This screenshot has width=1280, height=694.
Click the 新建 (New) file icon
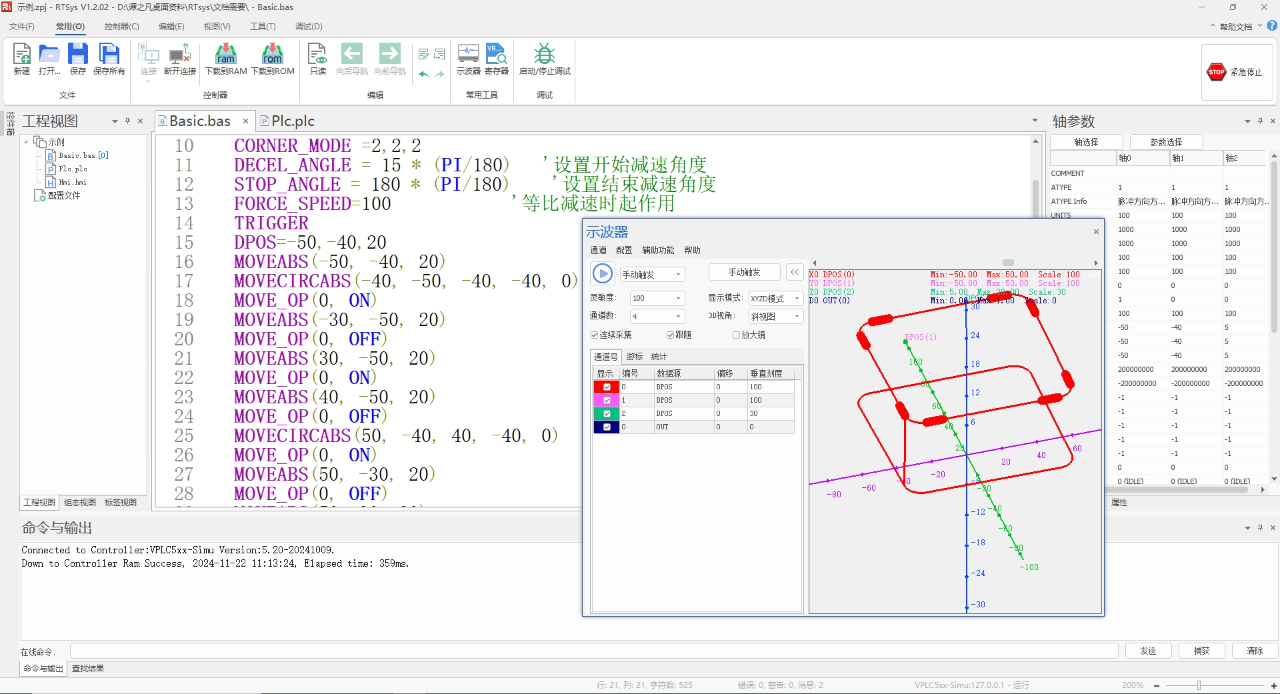pos(21,54)
